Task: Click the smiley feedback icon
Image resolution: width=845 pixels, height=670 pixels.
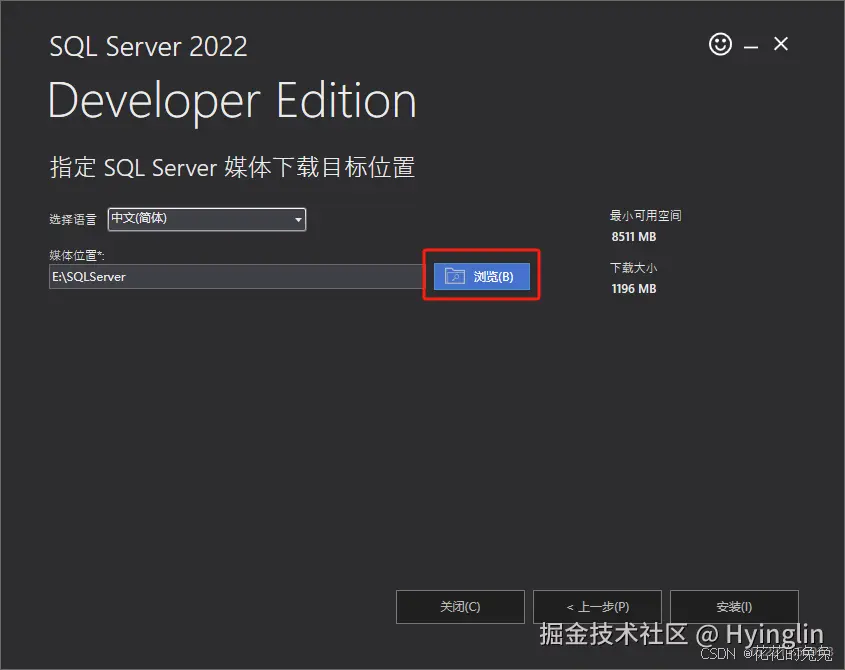Action: point(720,44)
